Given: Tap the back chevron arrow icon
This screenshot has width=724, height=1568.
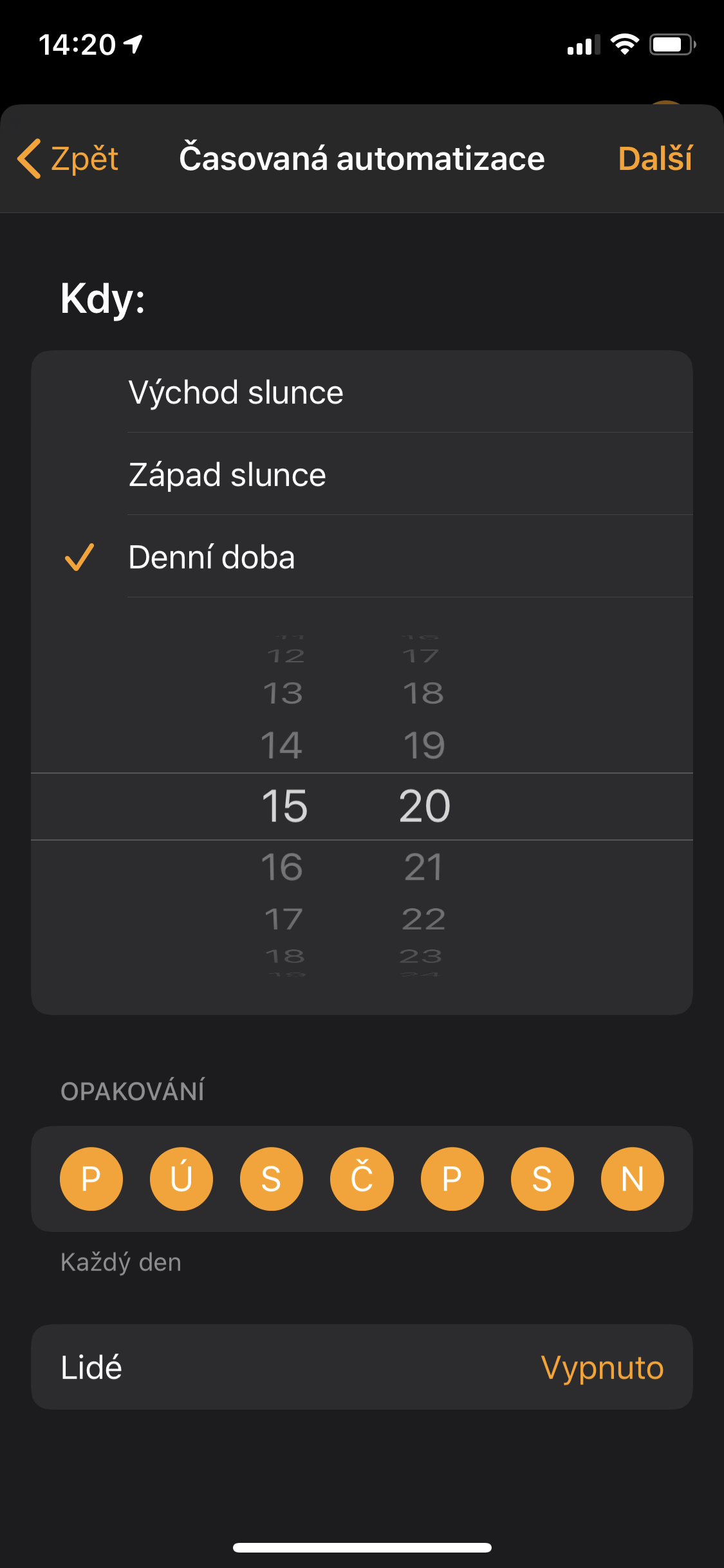Looking at the screenshot, I should [30, 158].
